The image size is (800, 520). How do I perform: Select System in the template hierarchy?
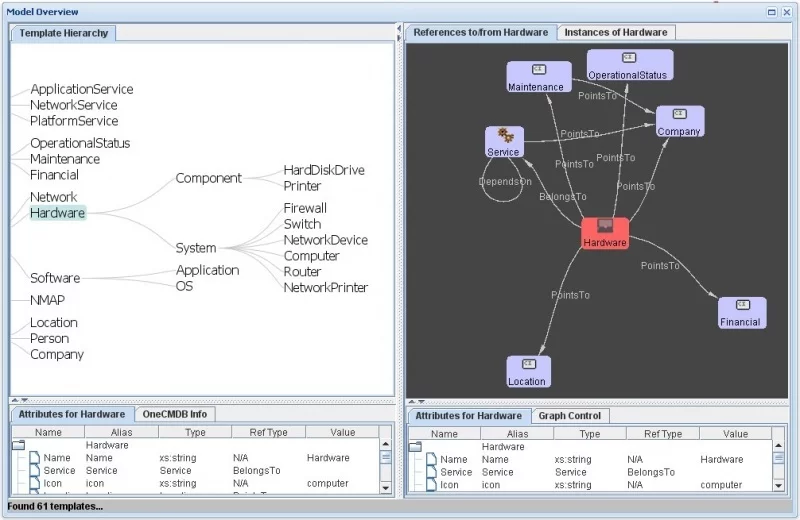click(x=196, y=248)
